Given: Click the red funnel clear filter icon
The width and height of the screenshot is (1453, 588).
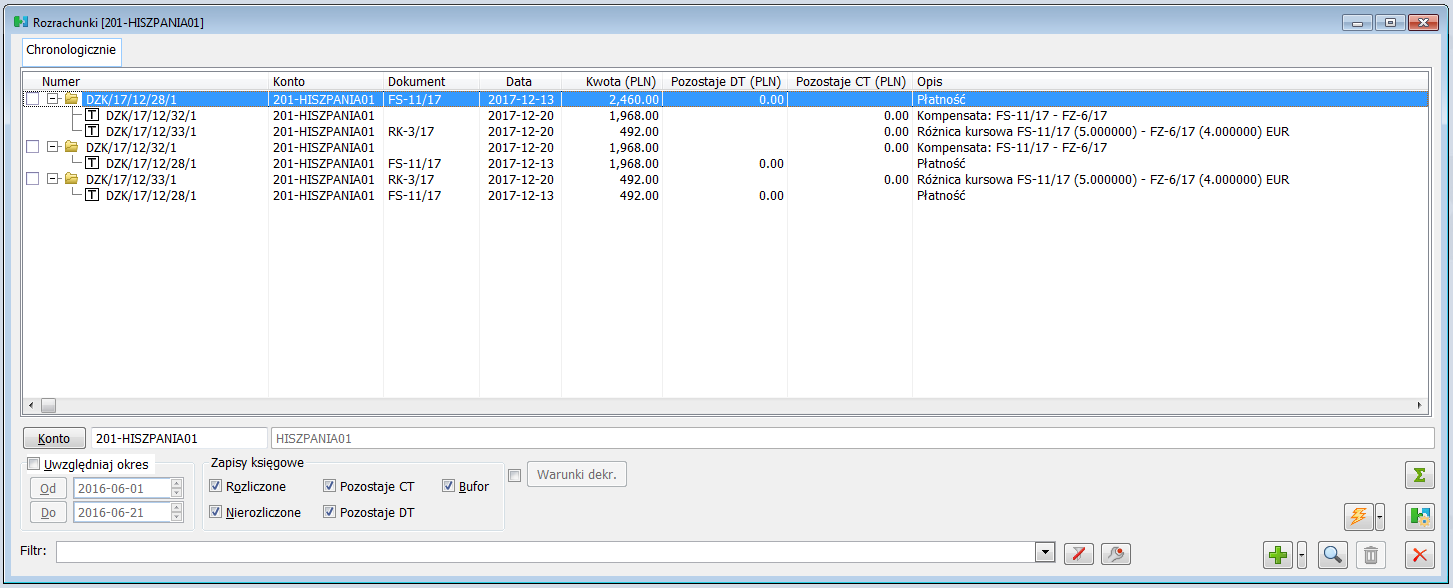Looking at the screenshot, I should point(1078,553).
